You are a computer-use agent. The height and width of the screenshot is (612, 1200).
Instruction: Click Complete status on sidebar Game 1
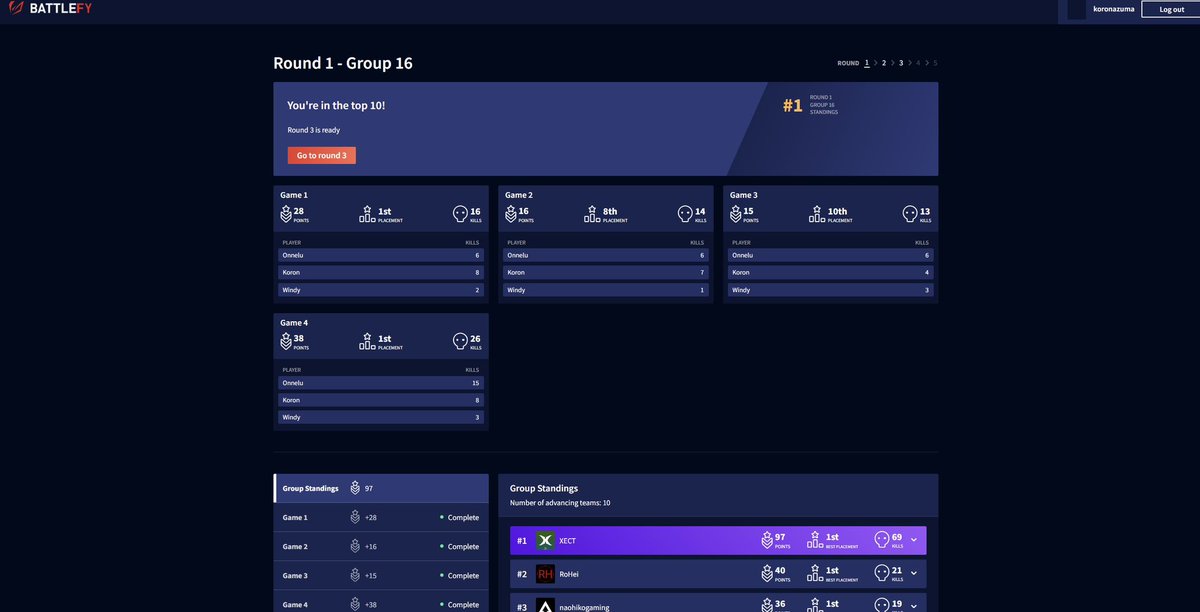460,517
